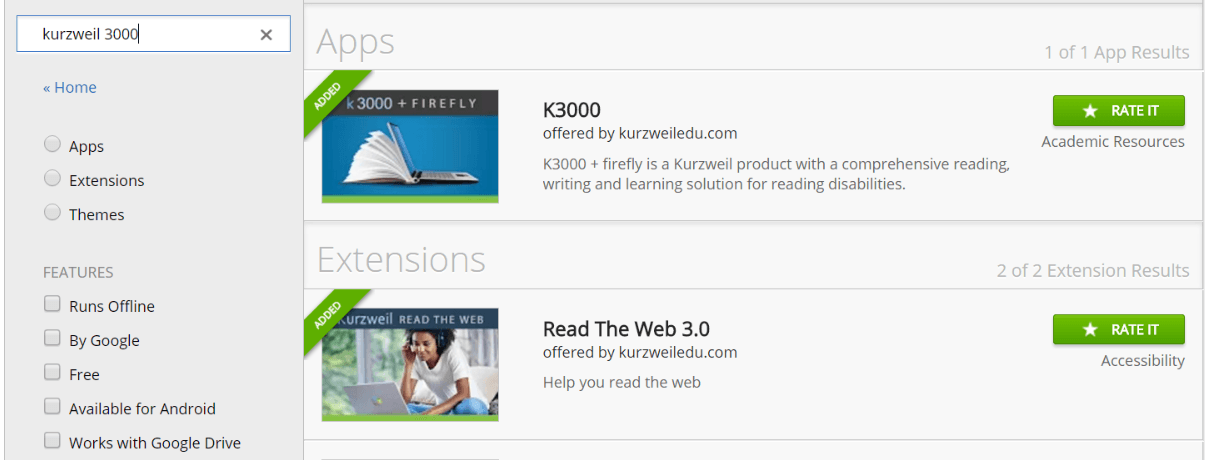Check Works with Google Drive option
Viewport: 1208px width, 460px height.
tap(52, 441)
